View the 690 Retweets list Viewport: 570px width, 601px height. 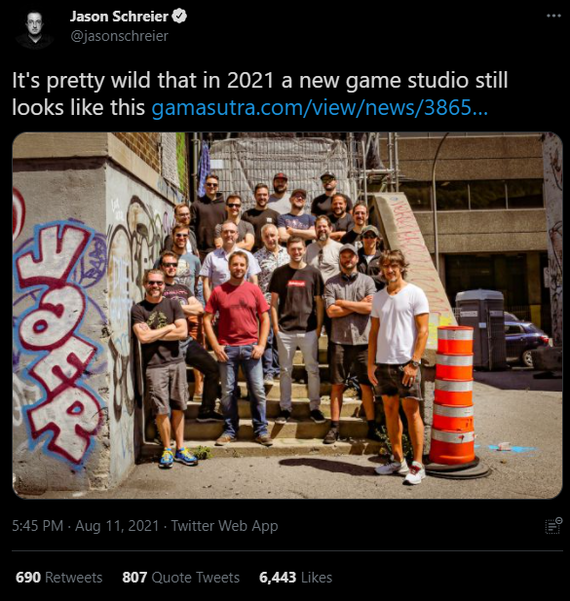point(59,577)
